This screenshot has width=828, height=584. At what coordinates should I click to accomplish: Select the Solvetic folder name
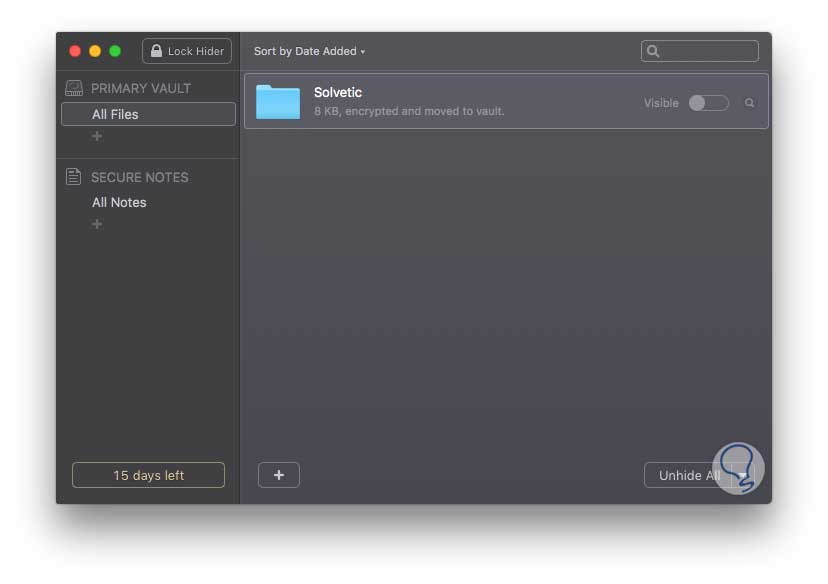pos(338,92)
